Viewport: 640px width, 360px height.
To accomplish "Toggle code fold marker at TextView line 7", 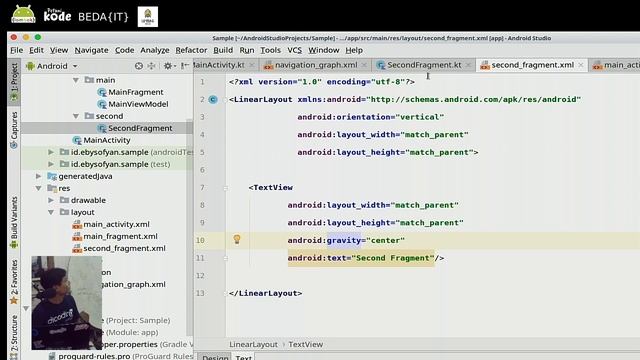I will [x=225, y=188].
